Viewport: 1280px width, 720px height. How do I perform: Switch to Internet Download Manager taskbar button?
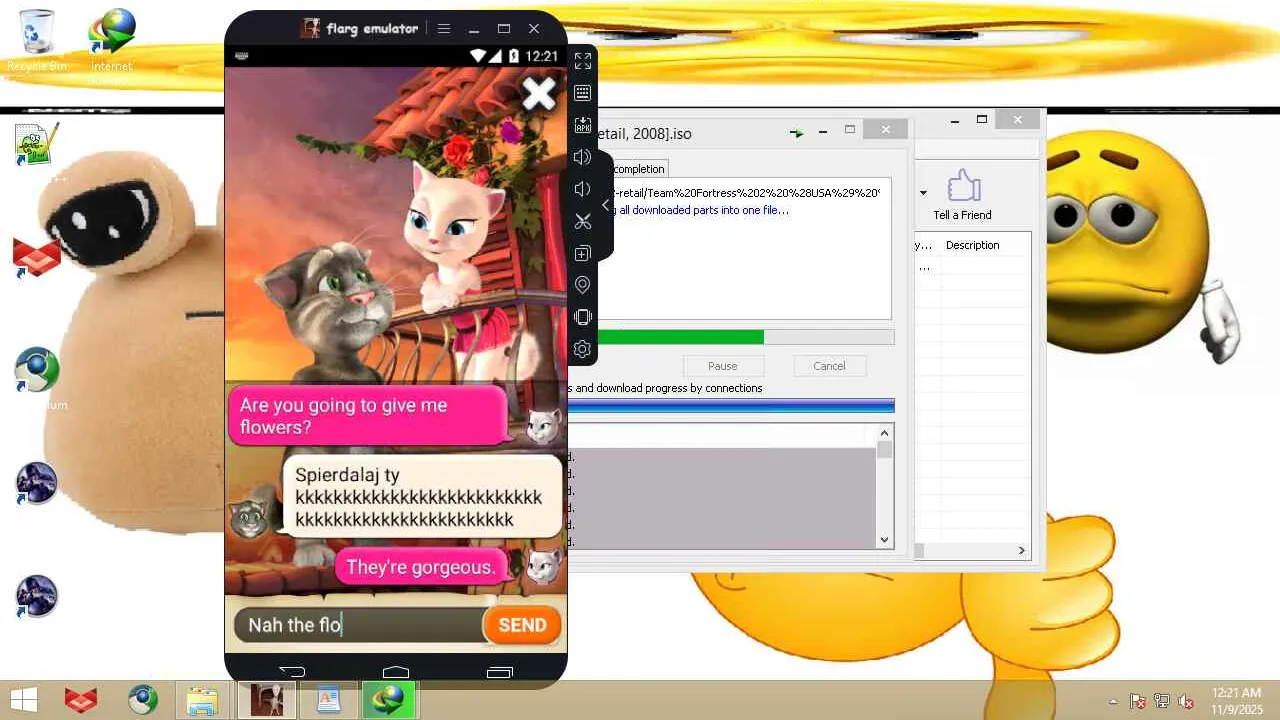coord(388,700)
